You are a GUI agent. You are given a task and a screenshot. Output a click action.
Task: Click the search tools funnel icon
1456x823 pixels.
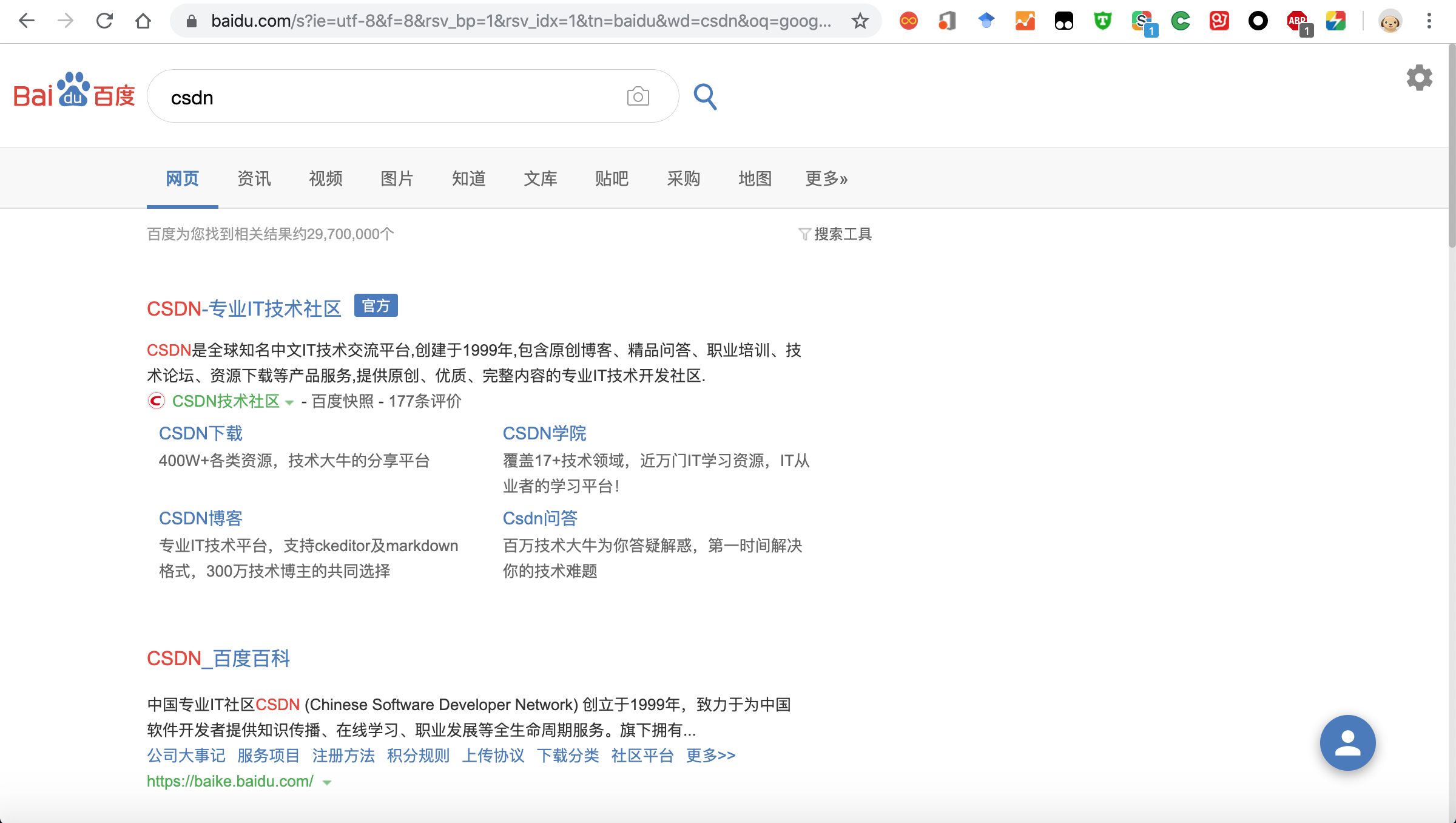tap(804, 234)
